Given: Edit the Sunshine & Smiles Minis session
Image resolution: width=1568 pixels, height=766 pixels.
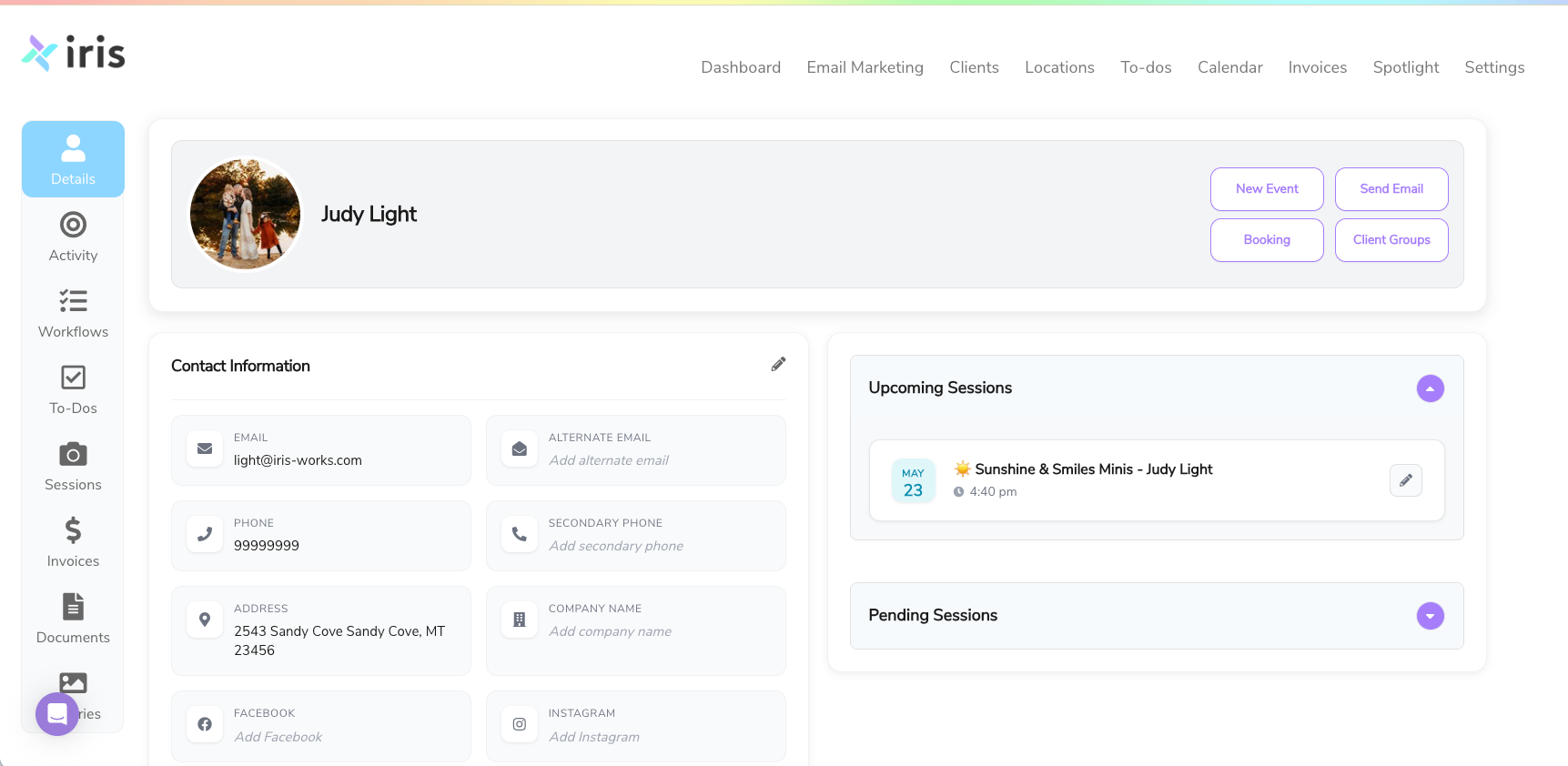Looking at the screenshot, I should [x=1405, y=480].
